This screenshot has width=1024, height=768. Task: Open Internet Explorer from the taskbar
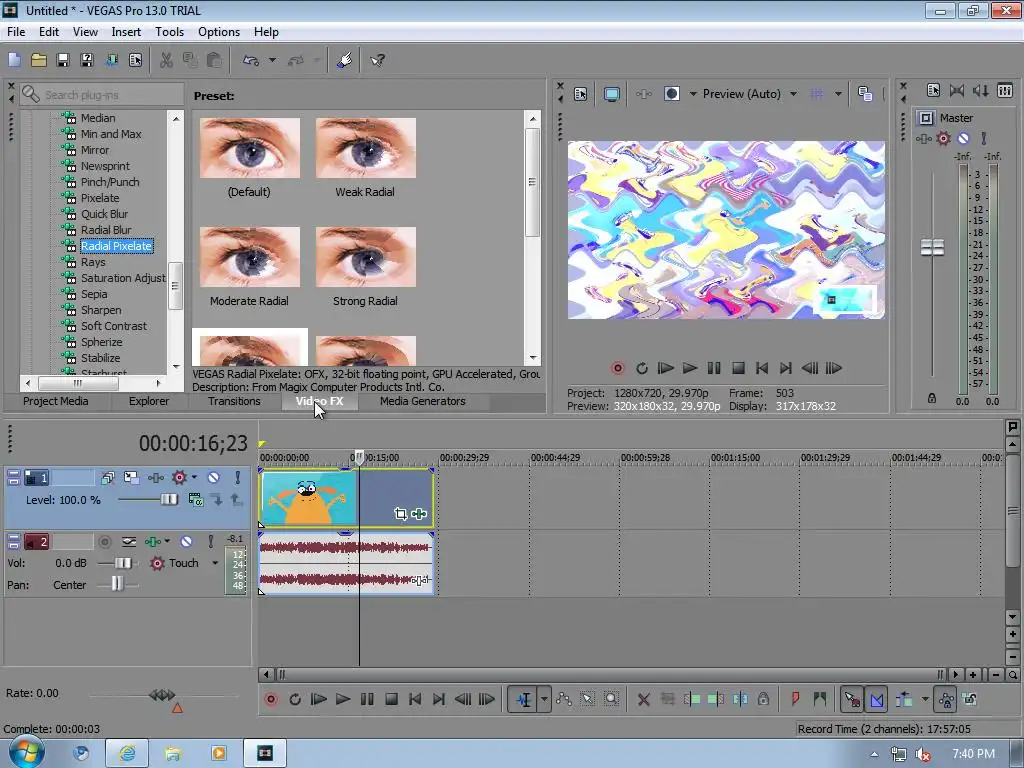127,754
